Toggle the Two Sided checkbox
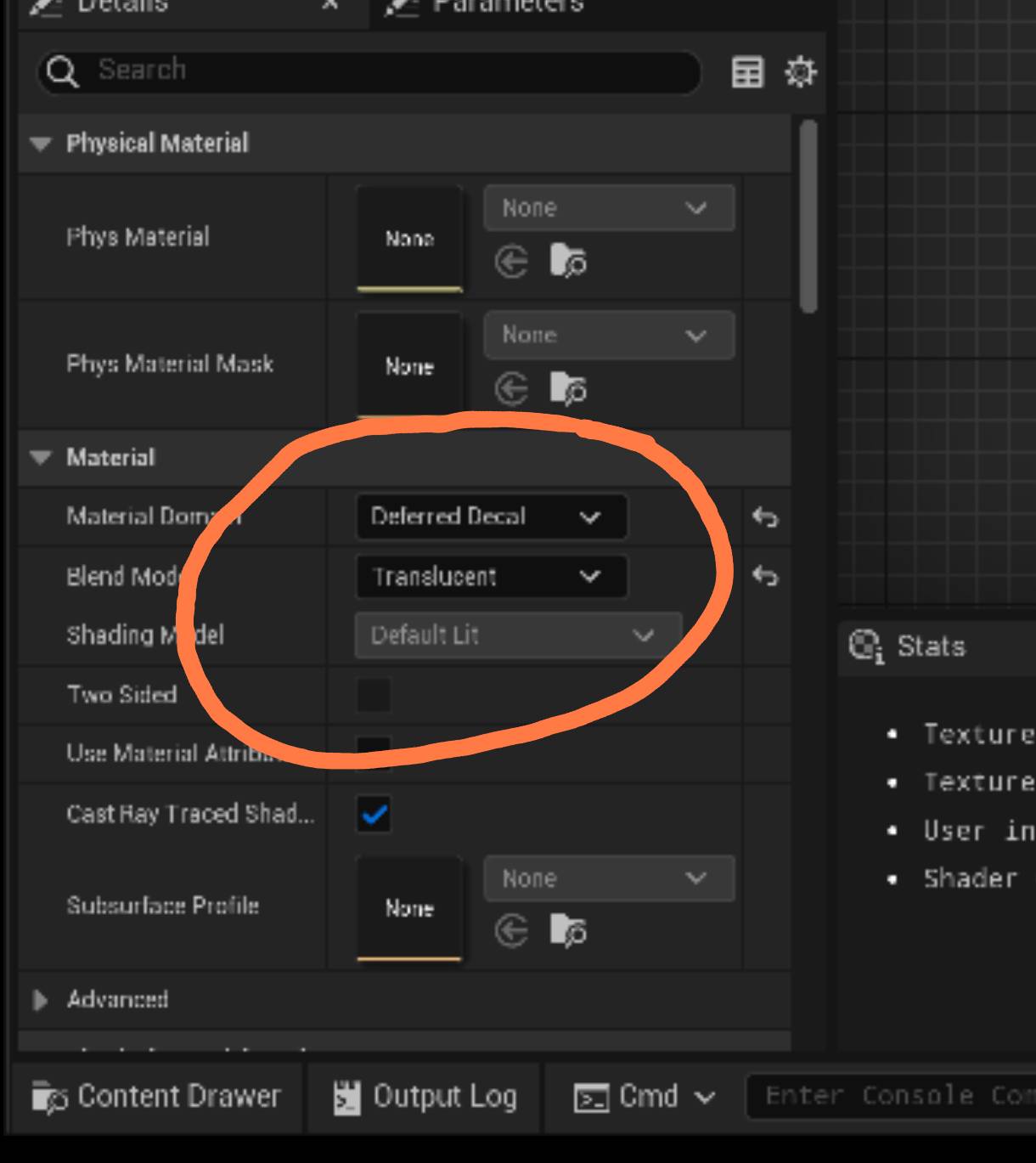The image size is (1036, 1163). point(374,695)
